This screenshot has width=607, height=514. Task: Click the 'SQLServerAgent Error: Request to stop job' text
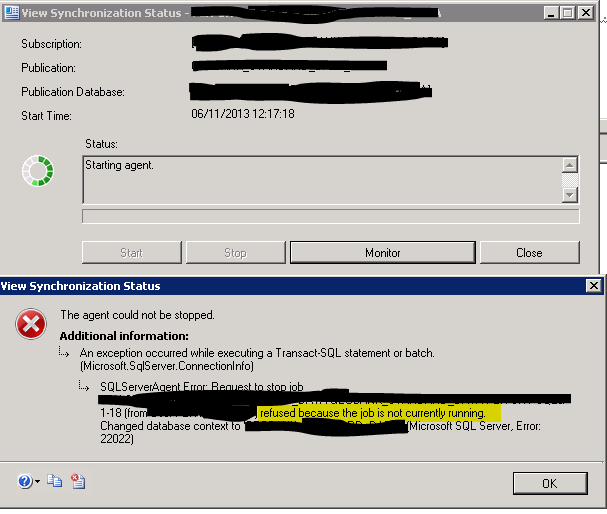point(202,387)
